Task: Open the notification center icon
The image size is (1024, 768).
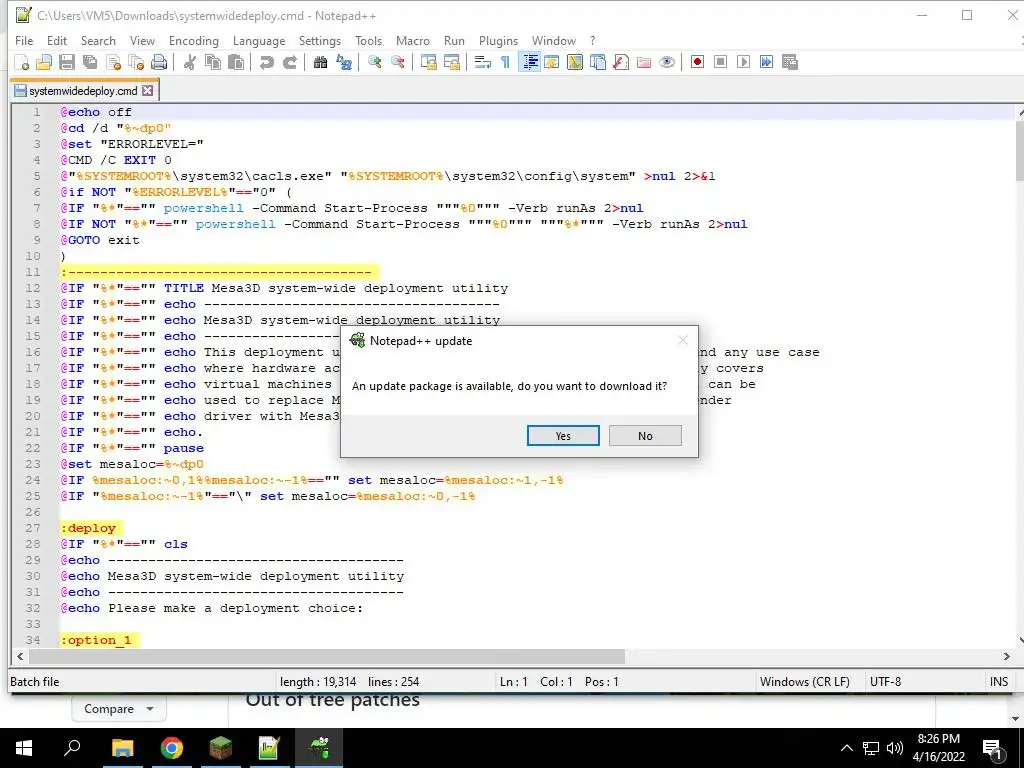Action: click(992, 748)
